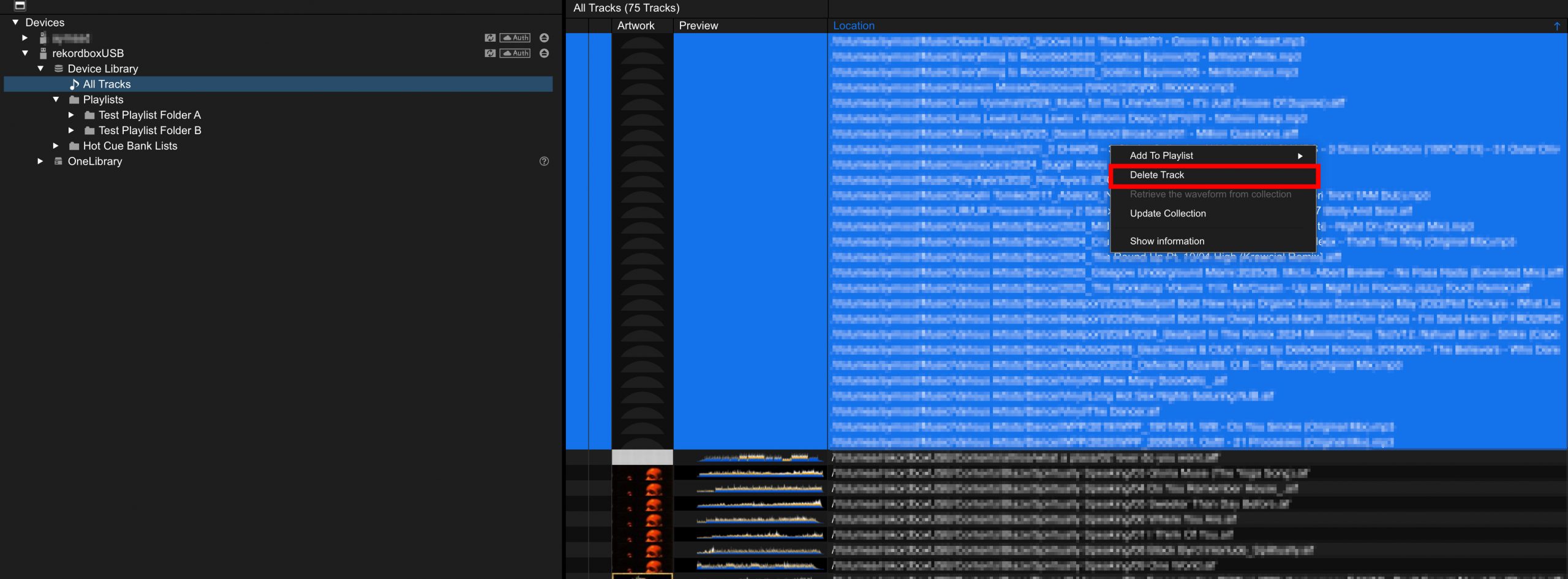Click Show information in context menu
This screenshot has width=1568, height=579.
point(1167,241)
